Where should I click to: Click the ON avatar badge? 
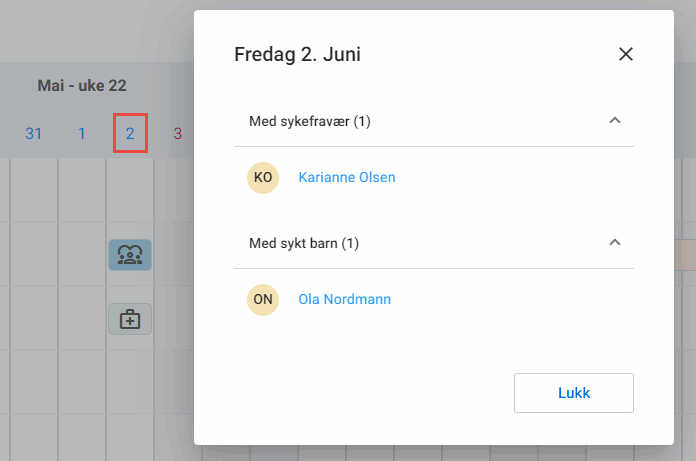click(263, 299)
